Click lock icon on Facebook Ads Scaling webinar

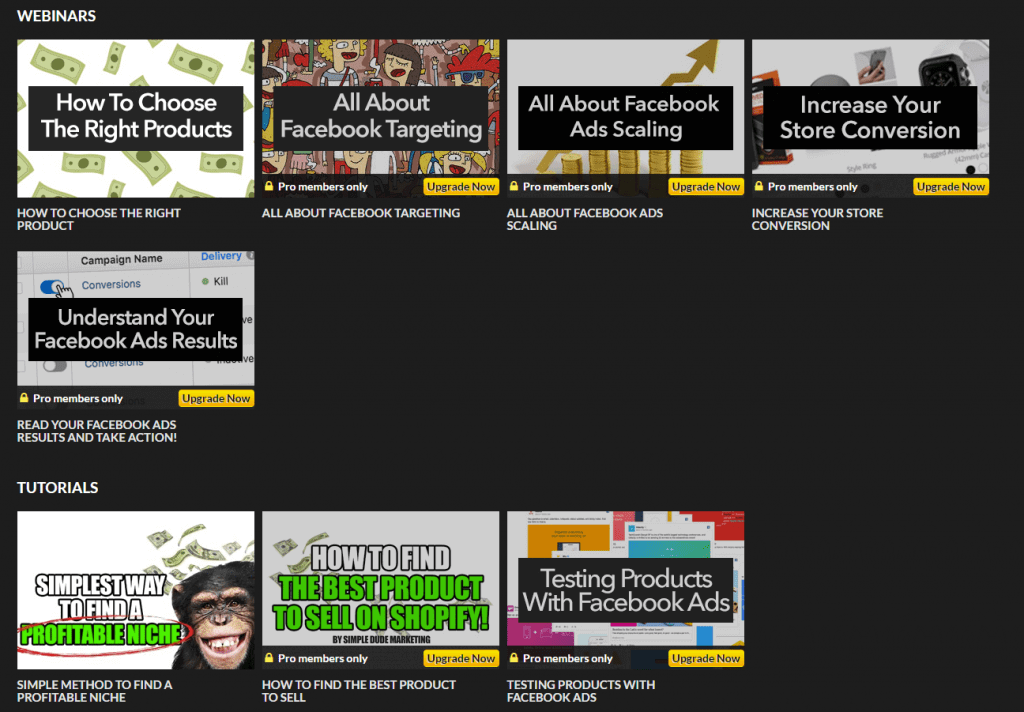(x=513, y=186)
